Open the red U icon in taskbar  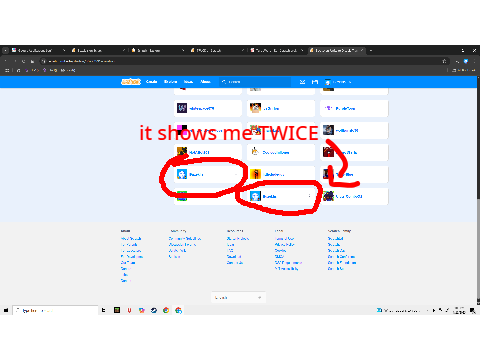pyautogui.click(x=129, y=310)
